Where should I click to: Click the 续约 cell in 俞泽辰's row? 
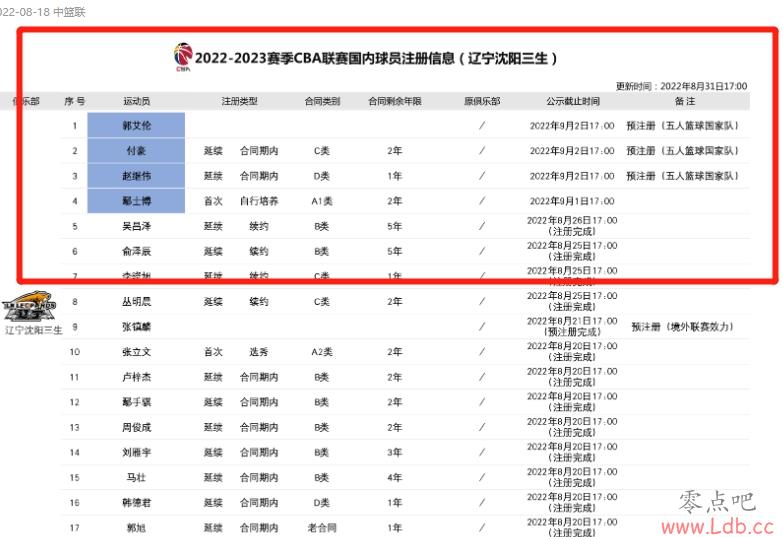[259, 251]
